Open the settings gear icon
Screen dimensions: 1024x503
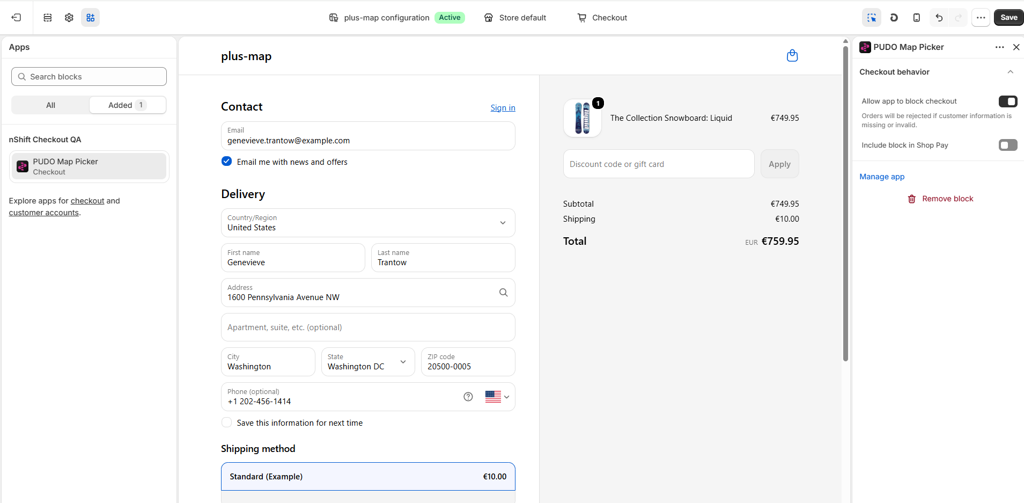coord(69,18)
